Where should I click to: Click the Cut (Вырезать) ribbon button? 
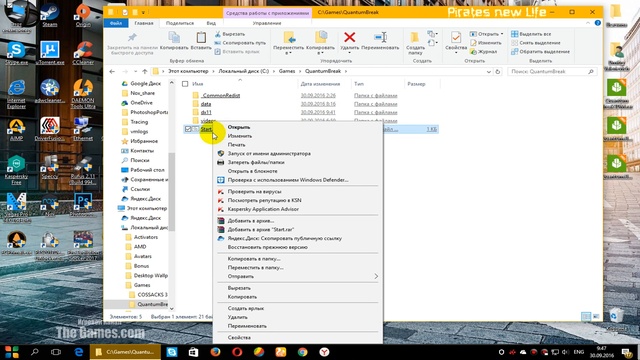tap(230, 34)
